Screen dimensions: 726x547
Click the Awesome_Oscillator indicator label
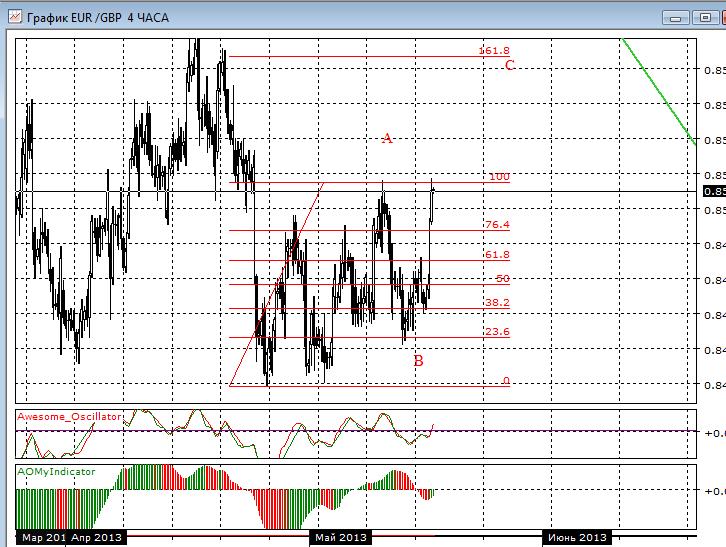click(x=69, y=416)
